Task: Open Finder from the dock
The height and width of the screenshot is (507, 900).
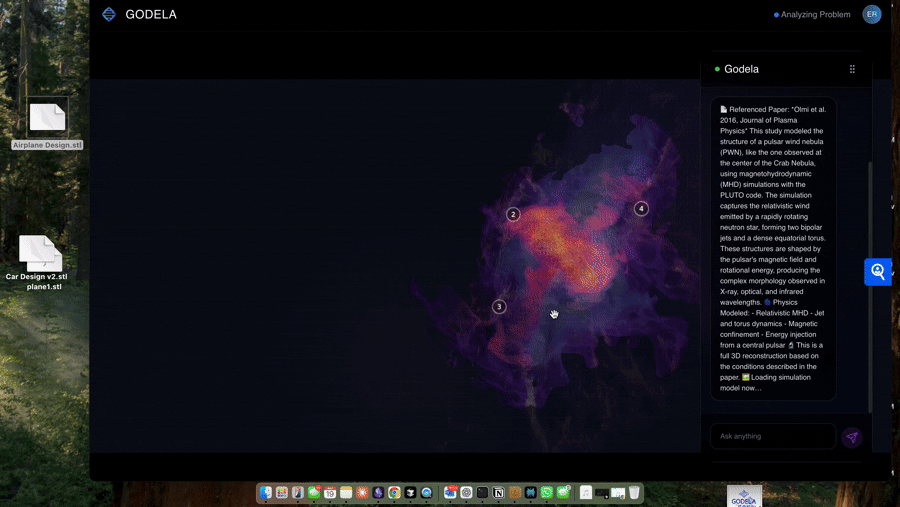Action: coord(266,493)
